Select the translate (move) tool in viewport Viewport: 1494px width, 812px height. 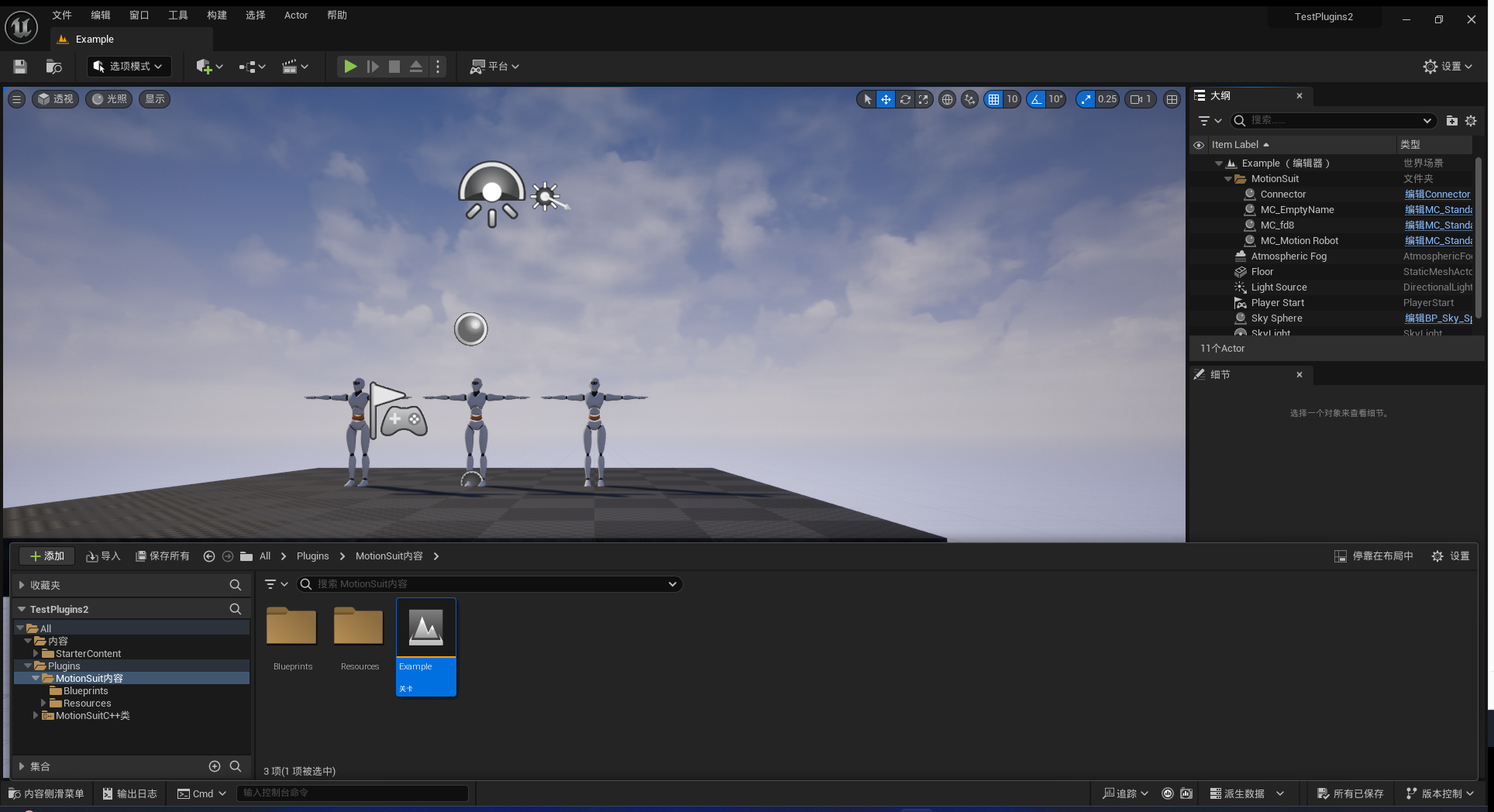[886, 99]
